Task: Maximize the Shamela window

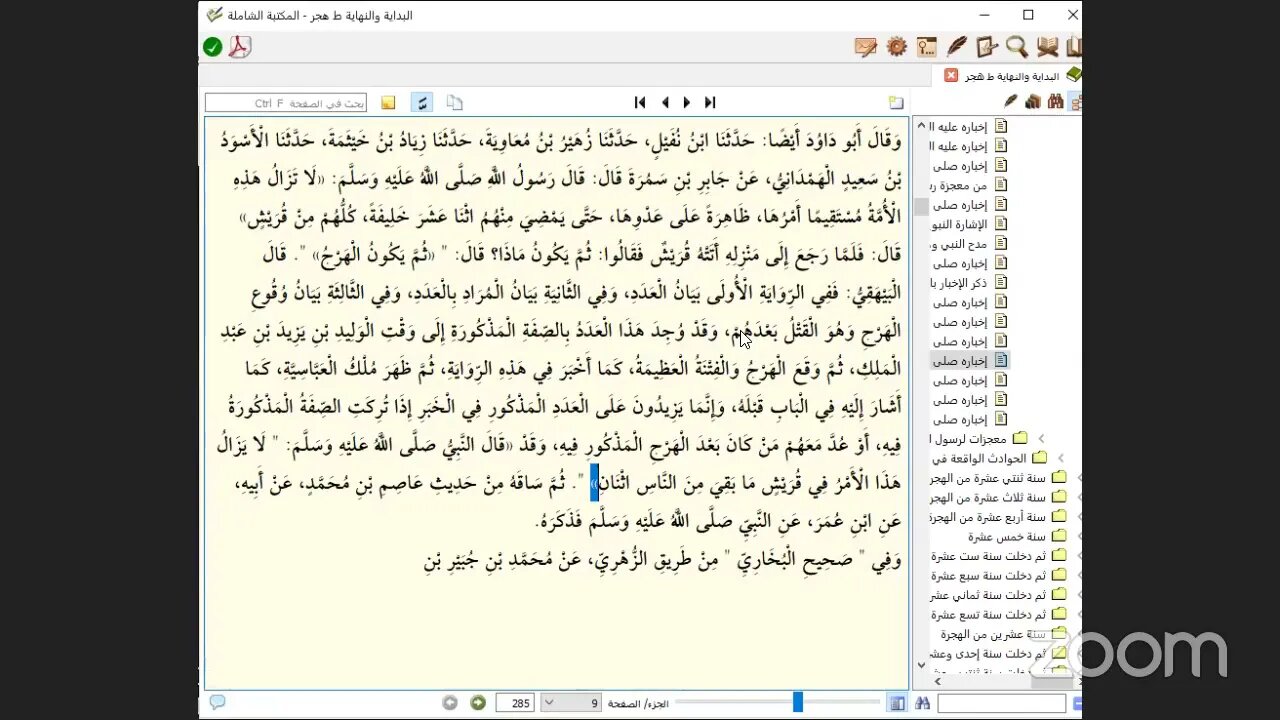Action: click(1028, 15)
